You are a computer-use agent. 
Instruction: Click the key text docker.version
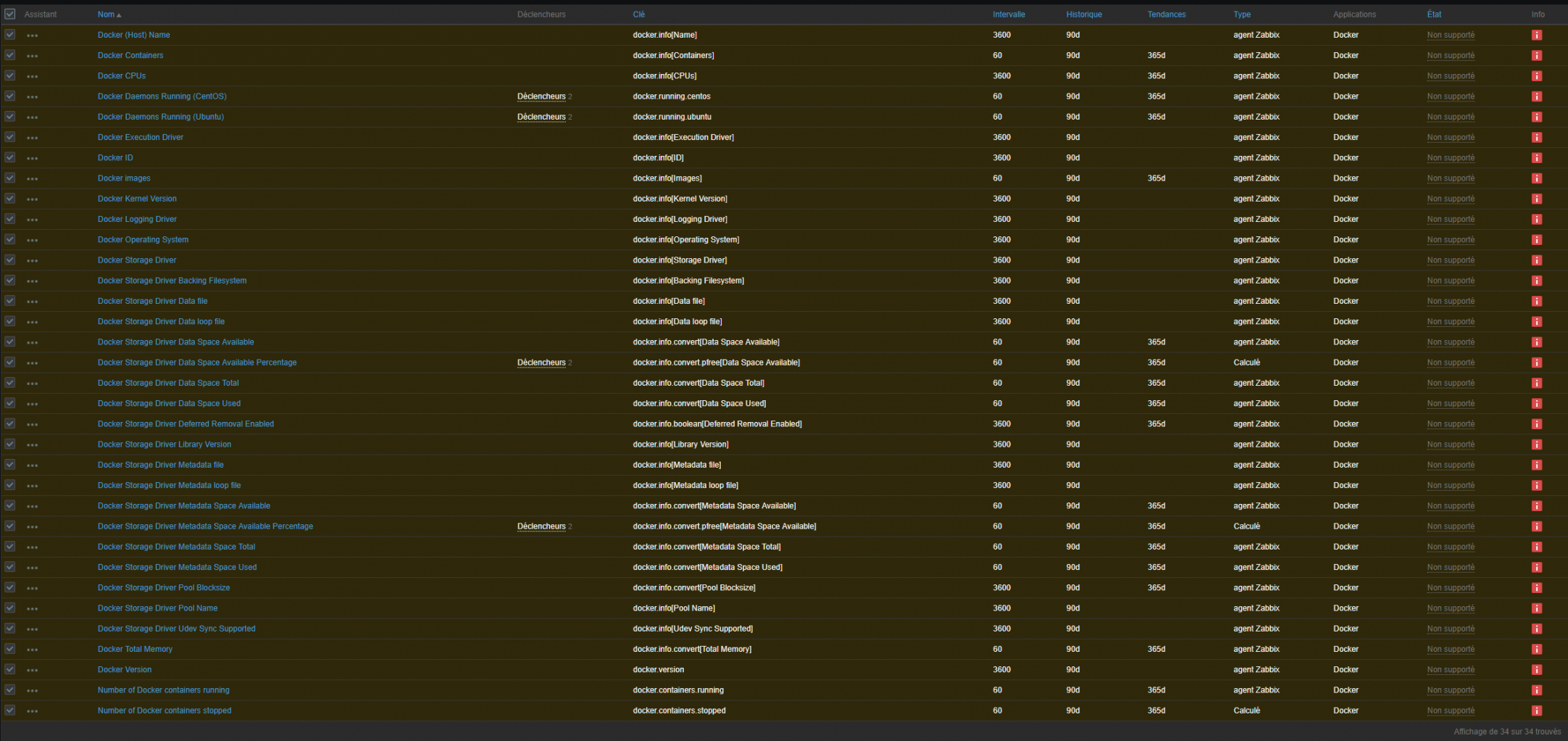coord(658,670)
